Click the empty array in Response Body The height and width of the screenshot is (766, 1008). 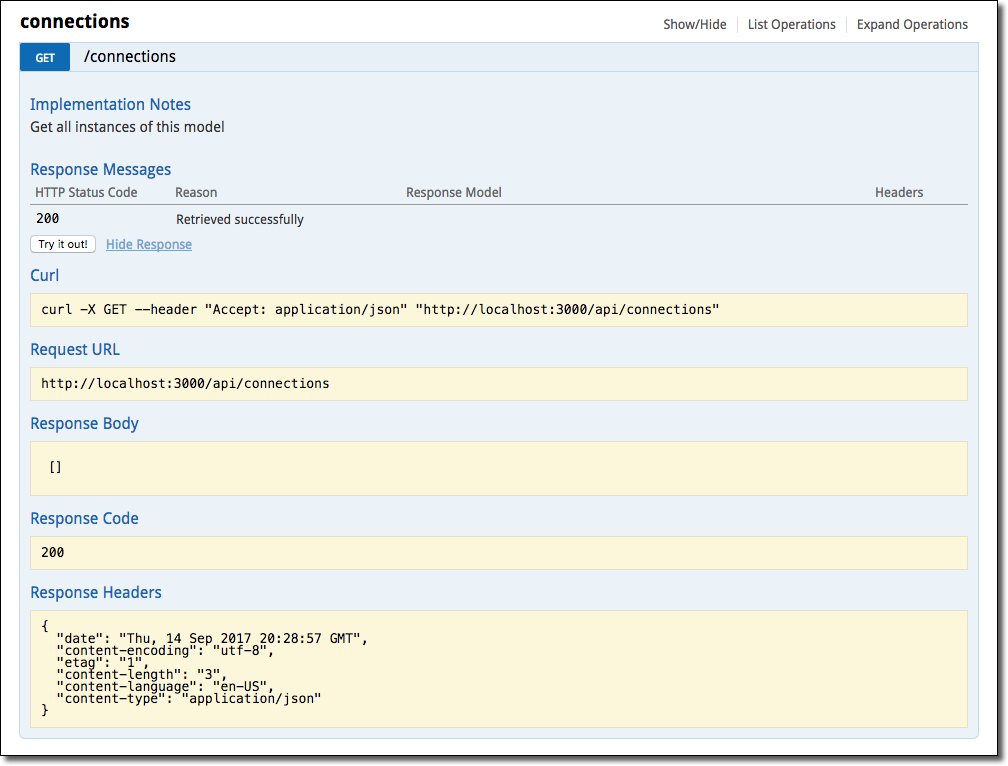pos(55,467)
